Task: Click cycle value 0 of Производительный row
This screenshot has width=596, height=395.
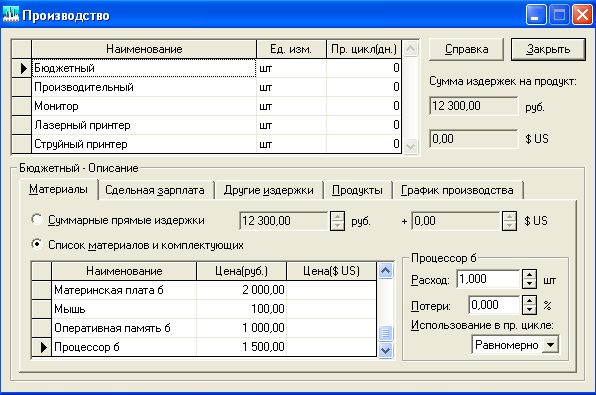Action: click(364, 87)
